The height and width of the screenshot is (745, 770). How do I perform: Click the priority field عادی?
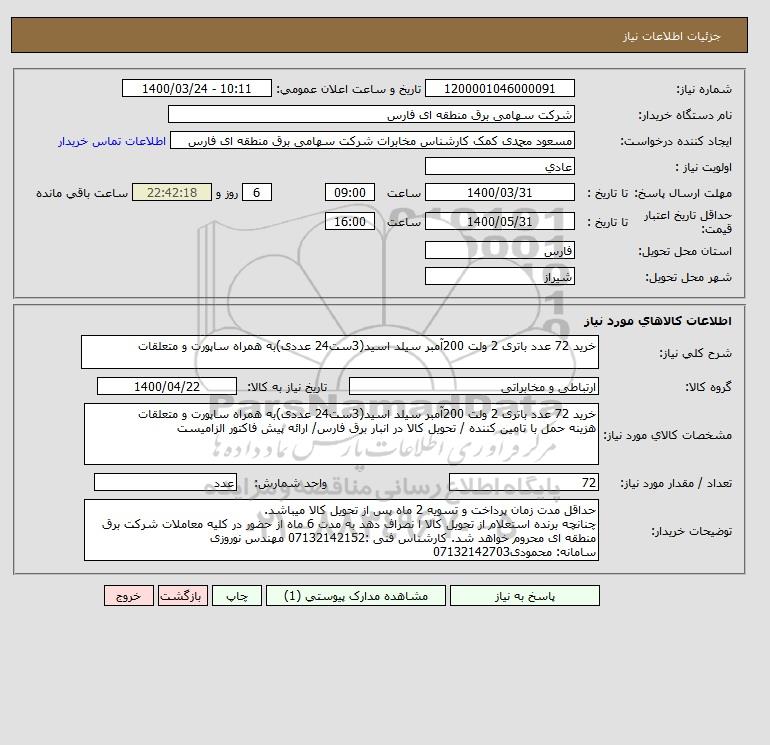499,167
